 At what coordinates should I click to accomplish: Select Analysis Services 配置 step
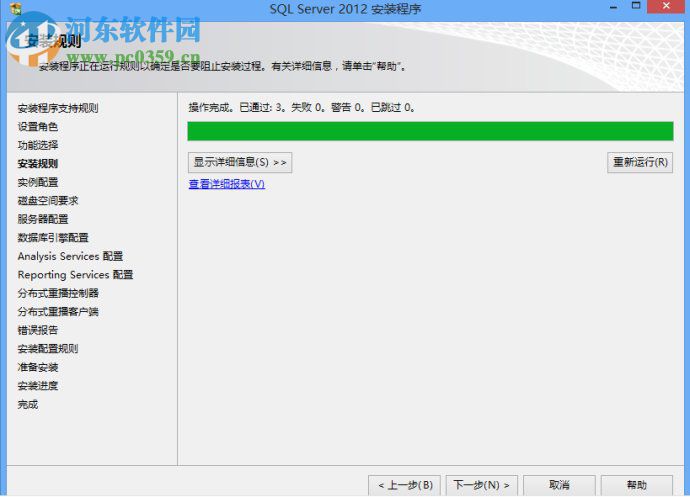coord(70,256)
